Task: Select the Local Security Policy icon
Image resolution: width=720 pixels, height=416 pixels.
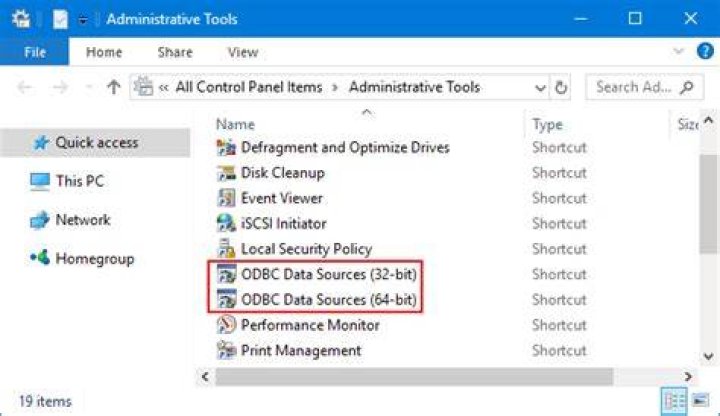Action: click(x=226, y=249)
